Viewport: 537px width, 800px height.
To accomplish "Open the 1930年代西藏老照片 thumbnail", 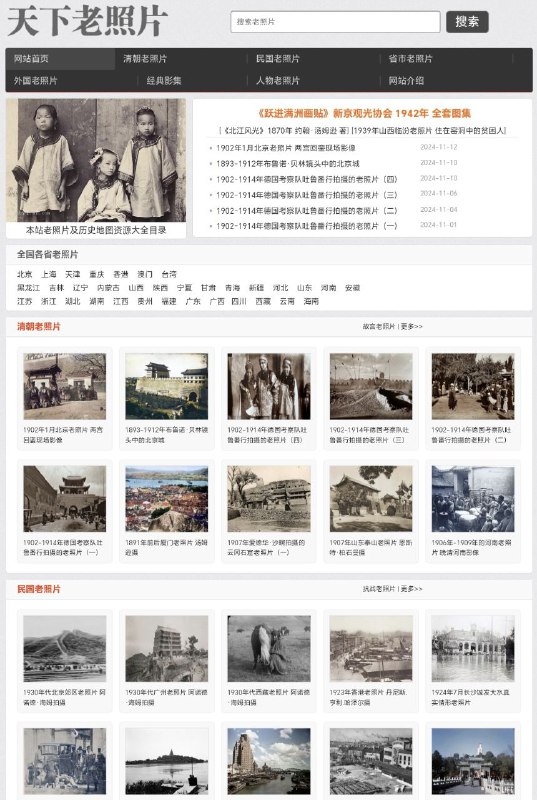I will pyautogui.click(x=269, y=648).
